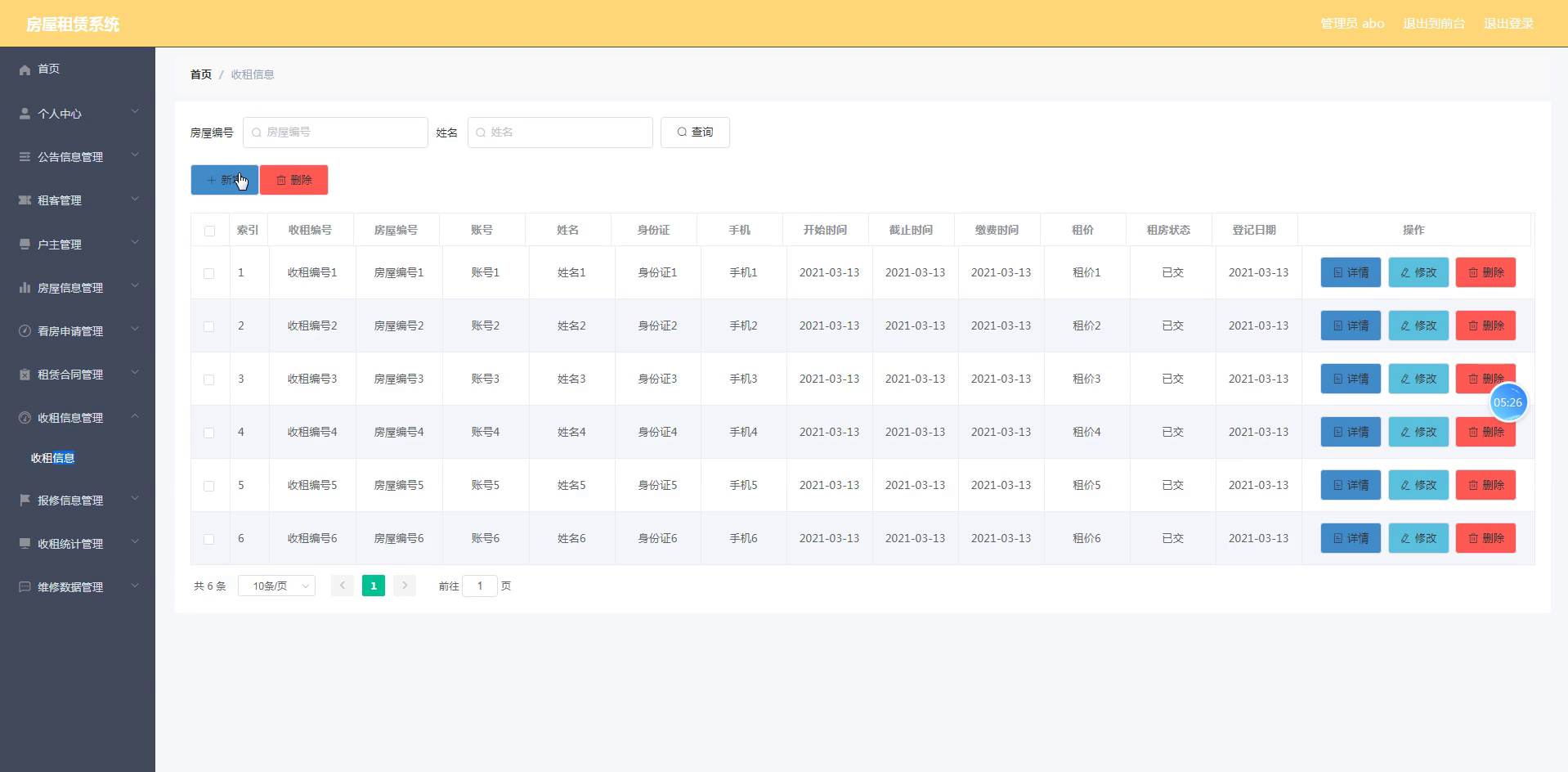Click the search icon in 姓名 field
Viewport: 1568px width, 772px height.
click(481, 132)
